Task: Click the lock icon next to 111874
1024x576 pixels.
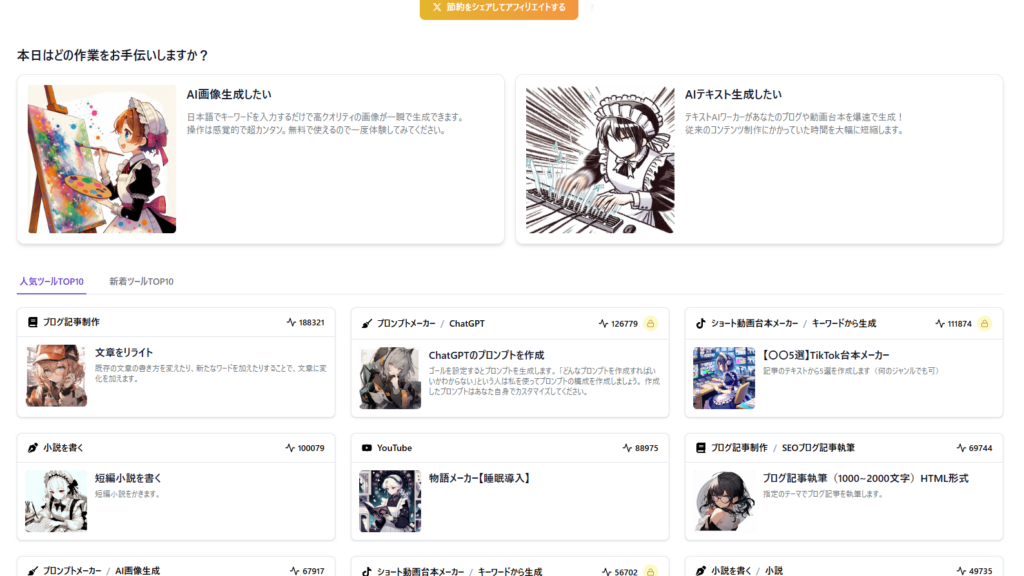Action: click(x=984, y=324)
